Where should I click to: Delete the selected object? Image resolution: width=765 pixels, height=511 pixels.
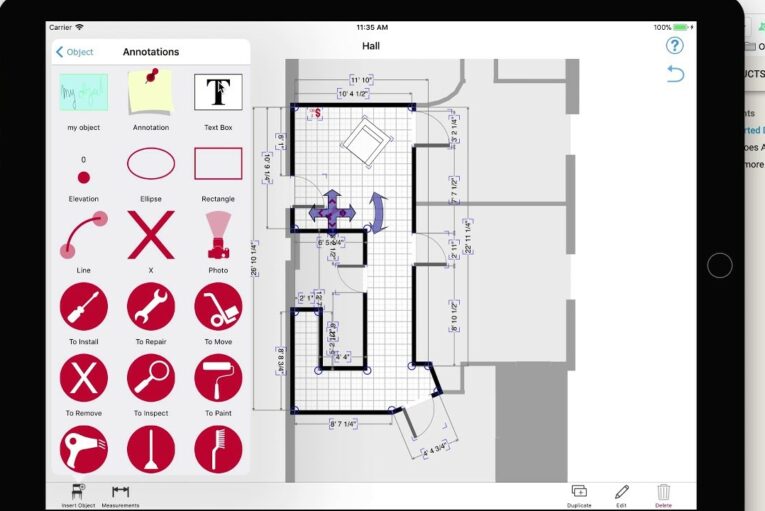[664, 496]
